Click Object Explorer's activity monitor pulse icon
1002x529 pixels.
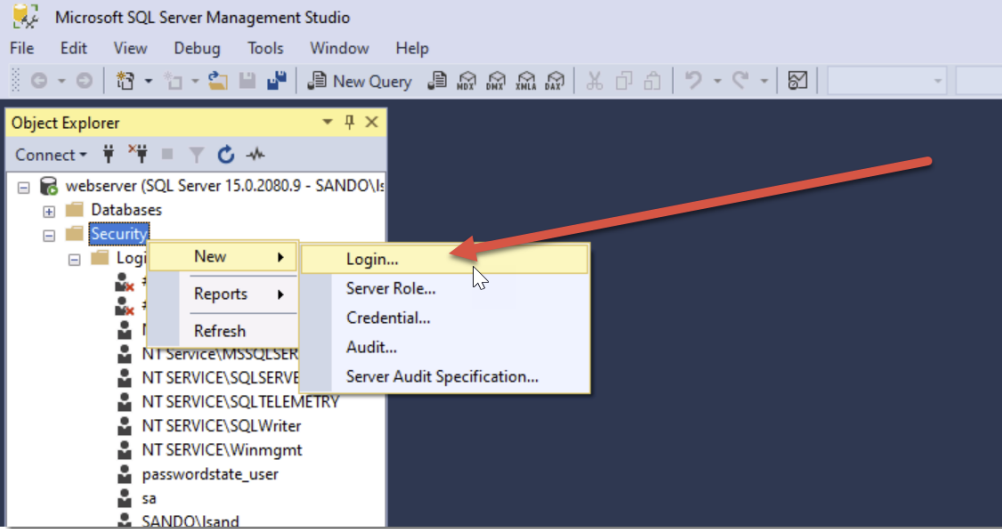256,154
